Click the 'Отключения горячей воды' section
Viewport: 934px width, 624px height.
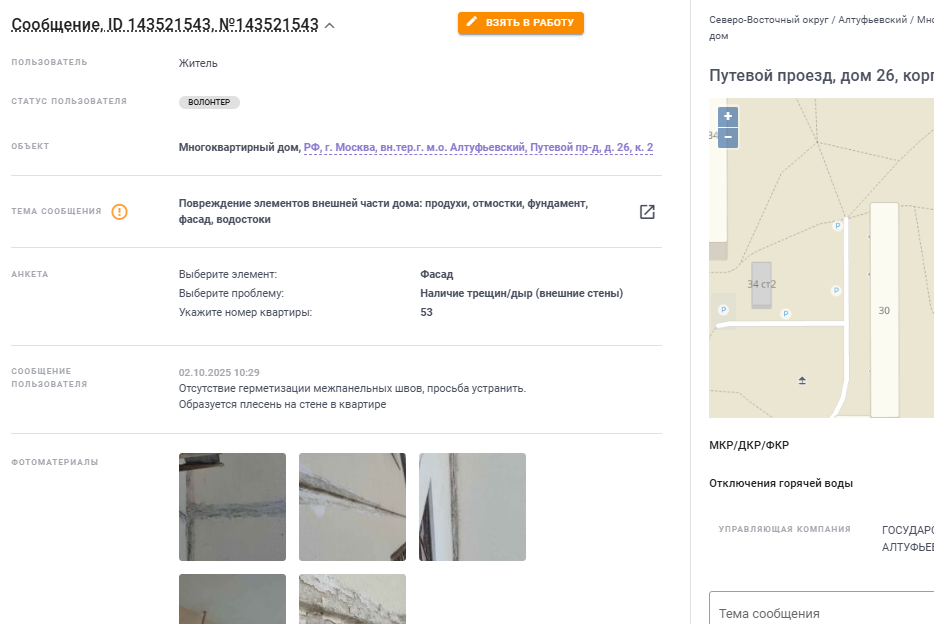[781, 483]
